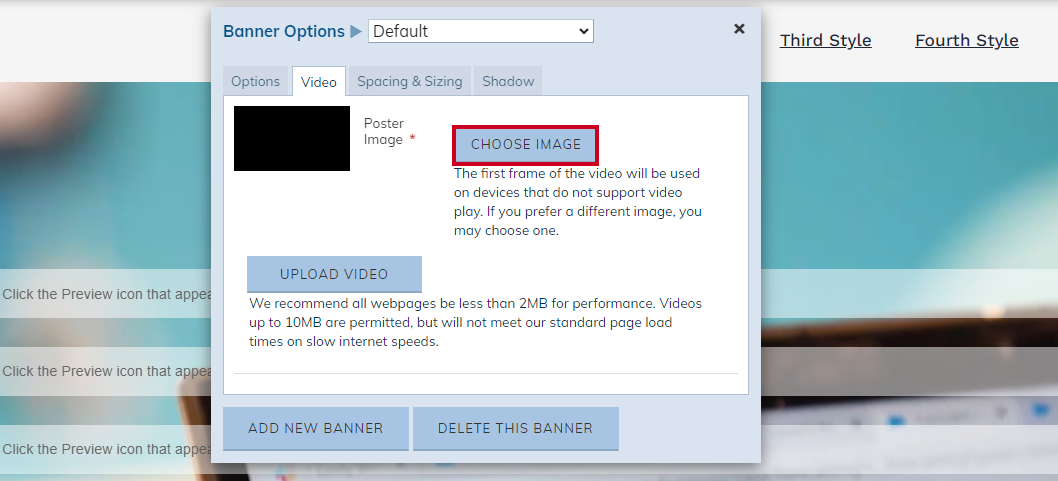The height and width of the screenshot is (481, 1058).
Task: Click Add New Banner button
Action: point(316,428)
